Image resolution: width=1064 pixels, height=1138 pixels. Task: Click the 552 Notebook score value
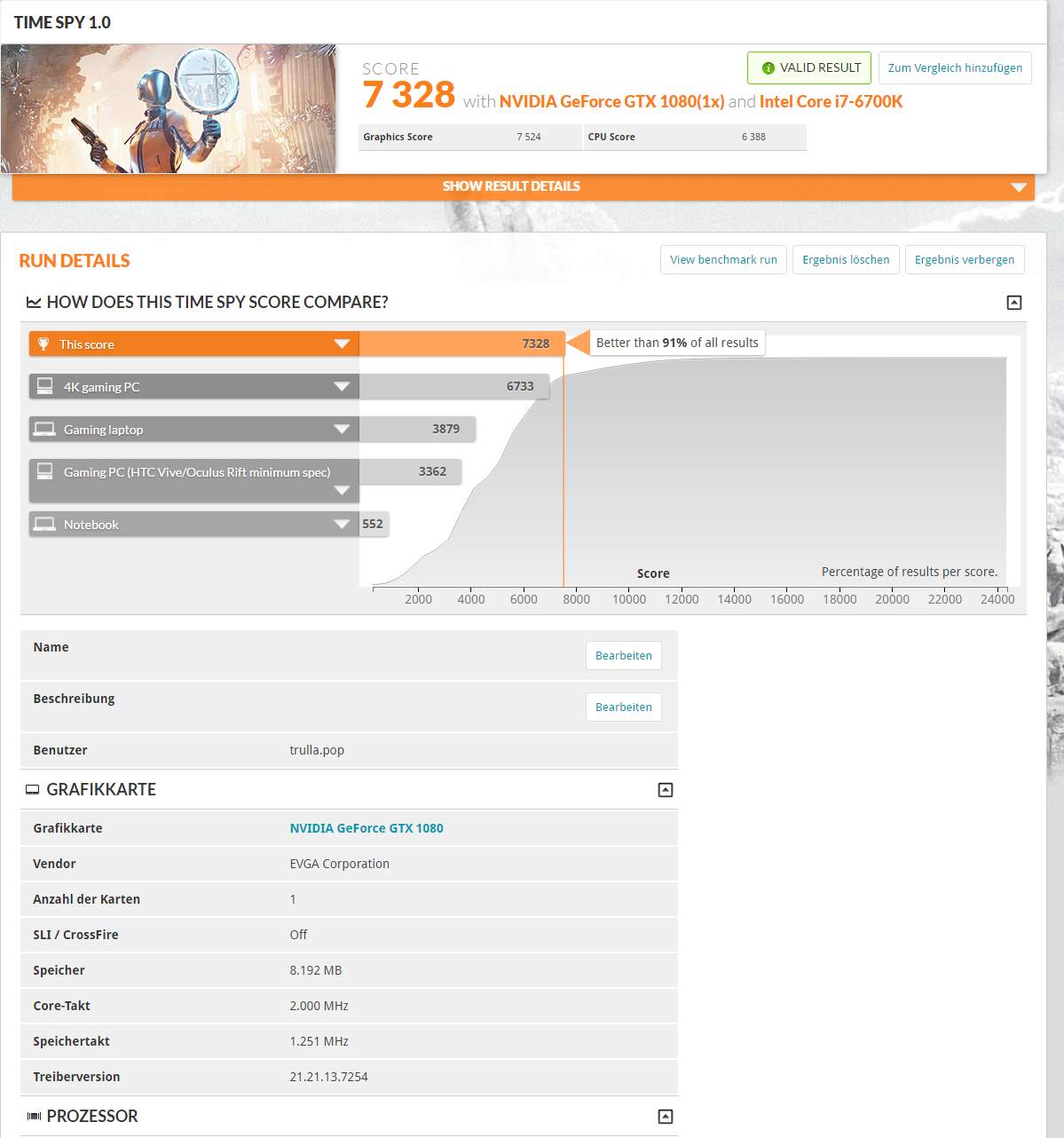[x=373, y=524]
